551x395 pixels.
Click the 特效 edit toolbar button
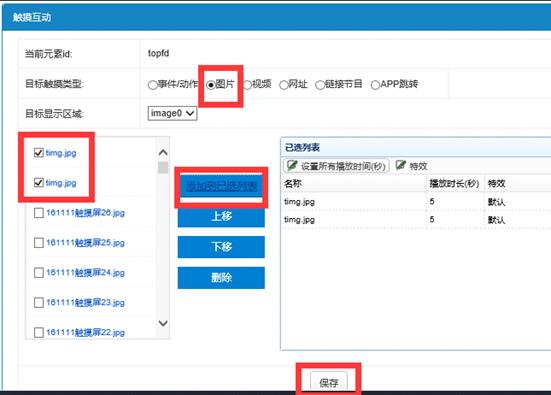tap(411, 166)
